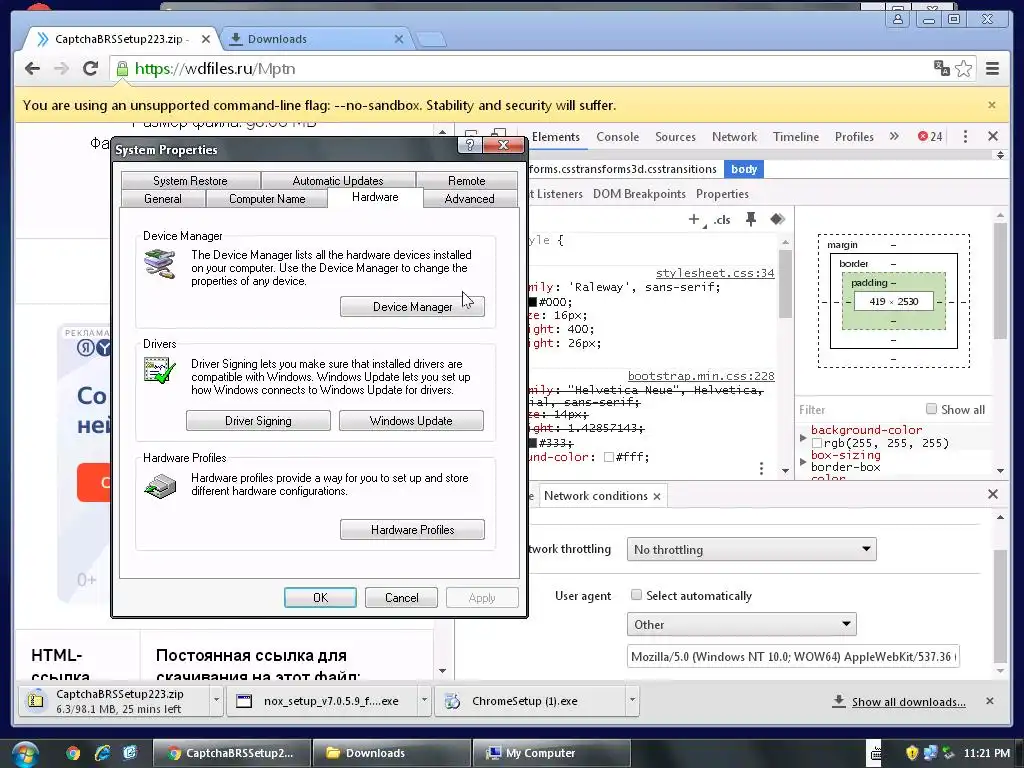
Task: Click the Driver Signing button
Action: pos(258,421)
